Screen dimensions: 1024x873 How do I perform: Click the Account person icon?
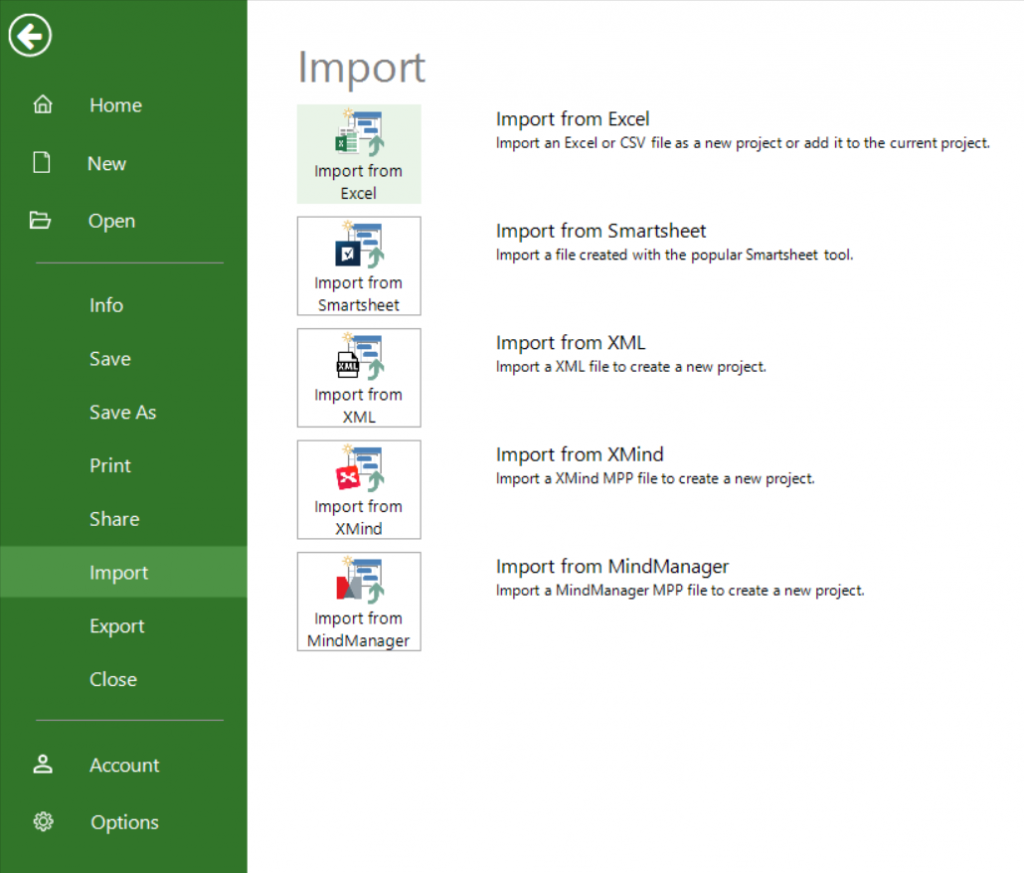(x=42, y=764)
